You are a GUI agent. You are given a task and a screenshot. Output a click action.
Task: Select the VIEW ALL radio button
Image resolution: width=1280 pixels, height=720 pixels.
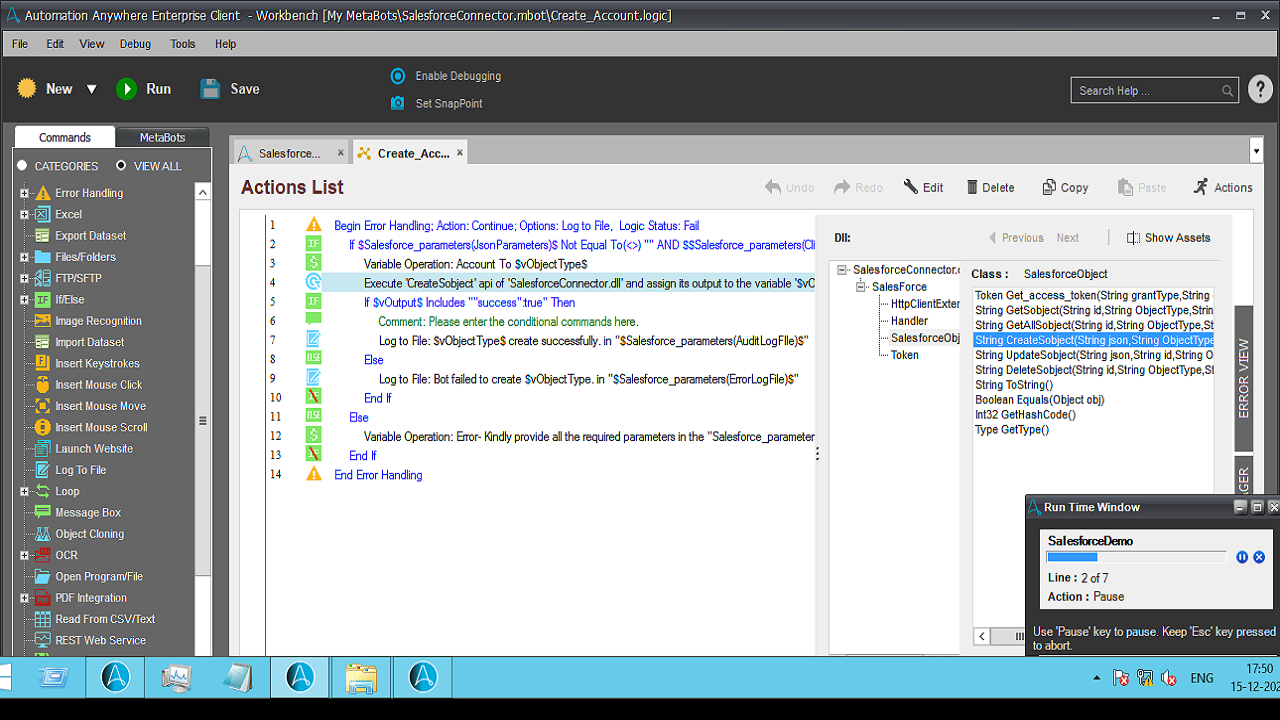tap(121, 166)
